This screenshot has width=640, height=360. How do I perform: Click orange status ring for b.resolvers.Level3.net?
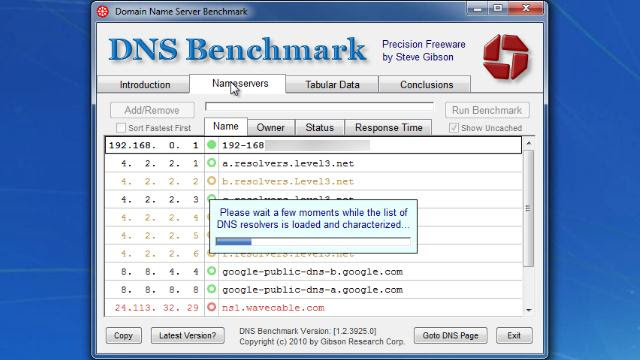[x=211, y=180]
